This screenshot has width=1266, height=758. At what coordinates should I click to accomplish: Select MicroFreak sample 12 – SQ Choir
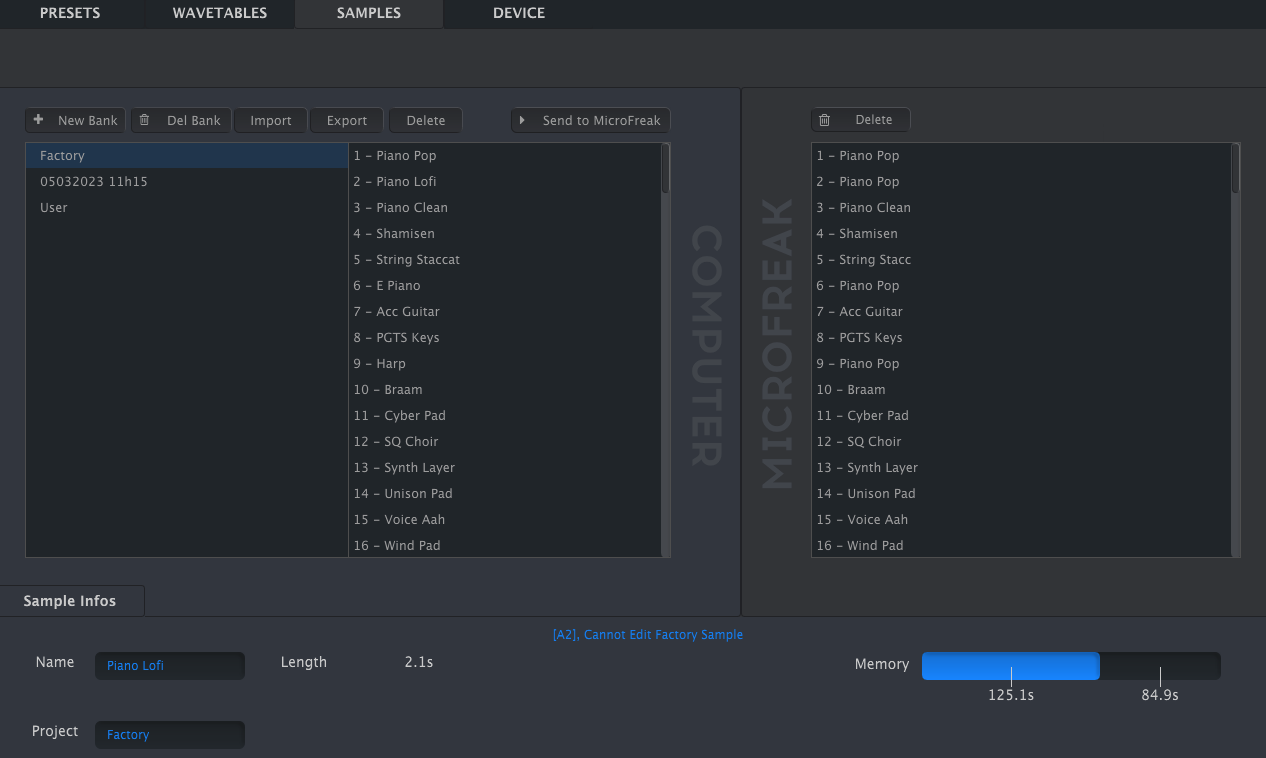(x=1021, y=441)
